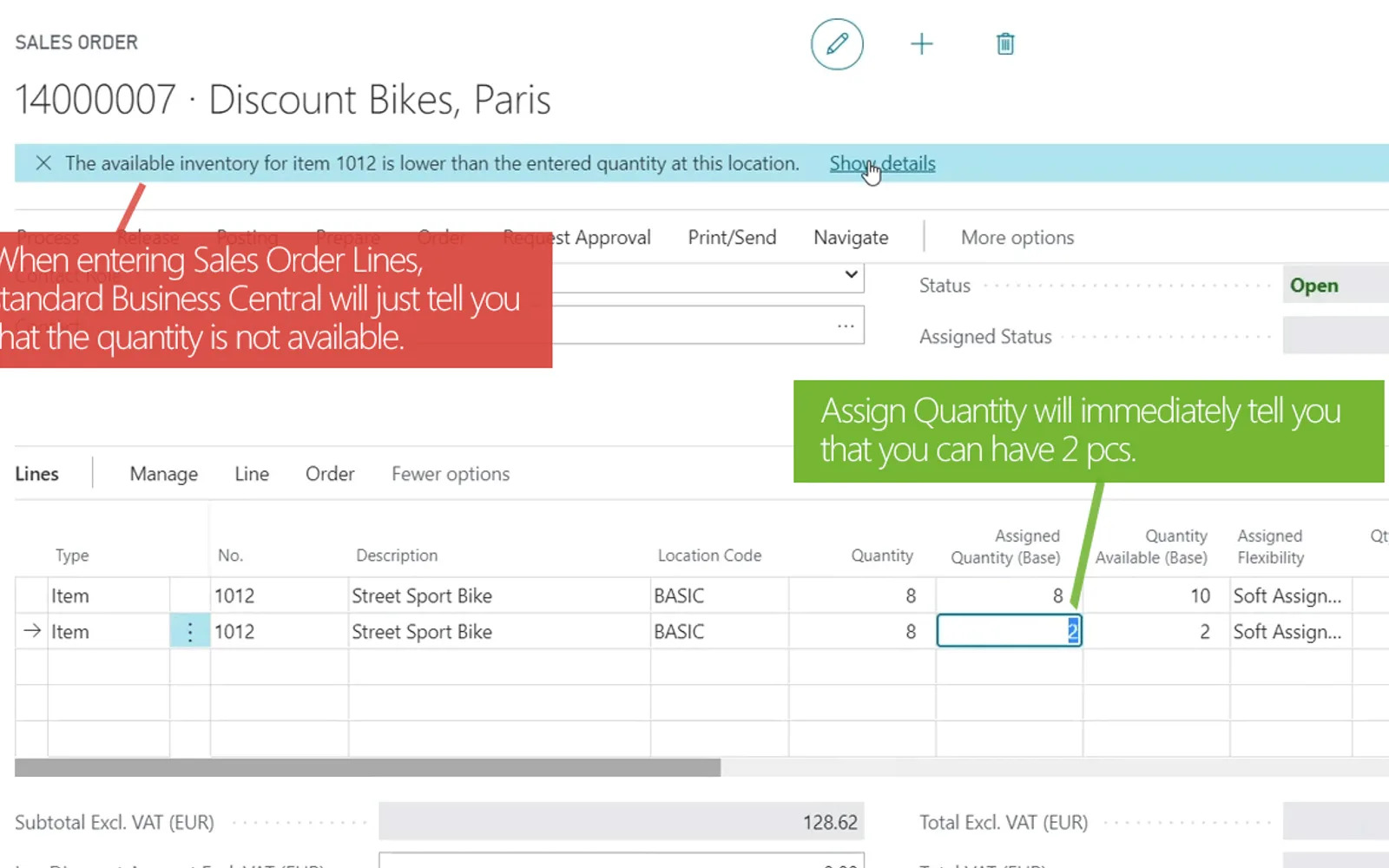Open the row options three-dot menu
Viewport: 1389px width, 868px height.
coord(190,631)
